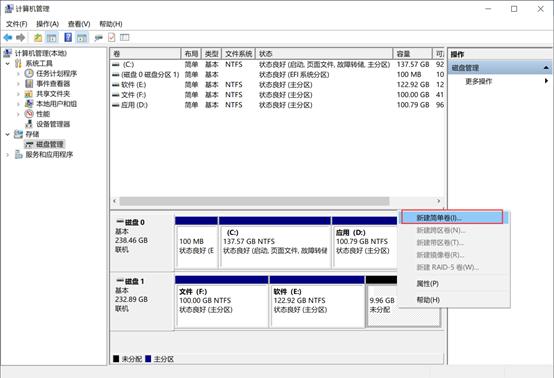The image size is (554, 378).
Task: Select the 任务计划程序 clock icon
Action: click(29, 73)
